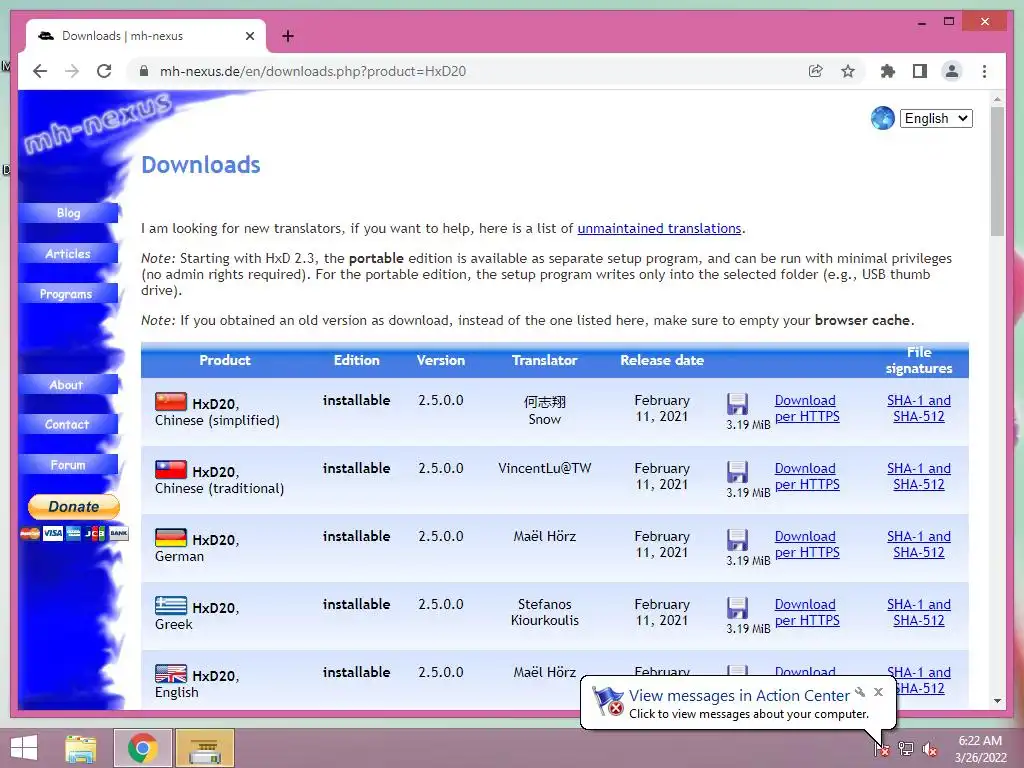Open Chrome three-dot menu
The height and width of the screenshot is (768, 1024).
tap(984, 71)
